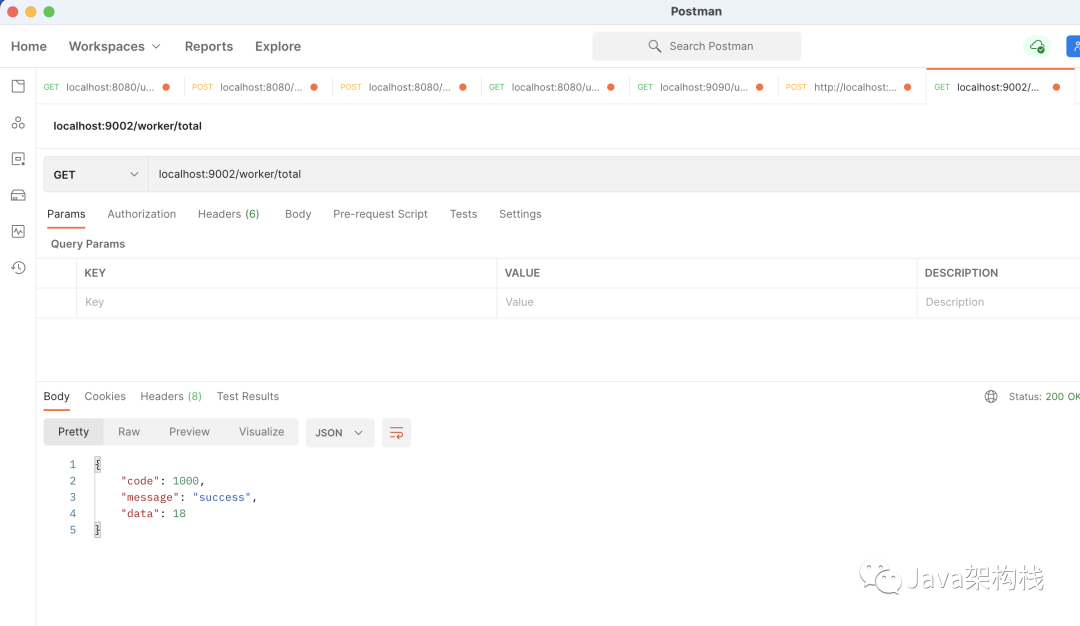This screenshot has width=1080, height=626.
Task: Open the JSON format dropdown
Action: point(339,433)
